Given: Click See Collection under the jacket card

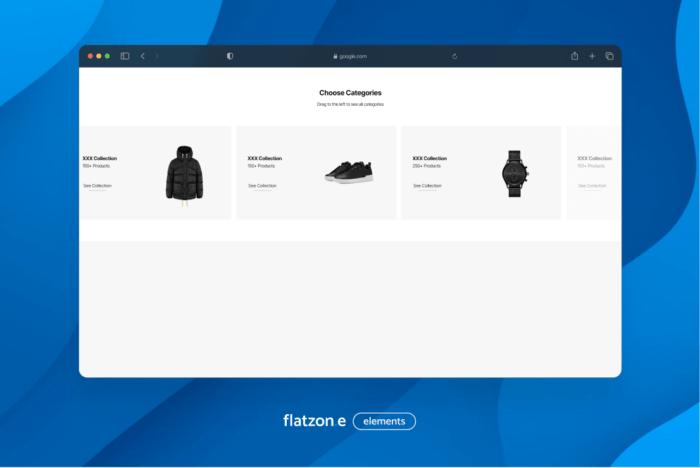Looking at the screenshot, I should coord(97,186).
